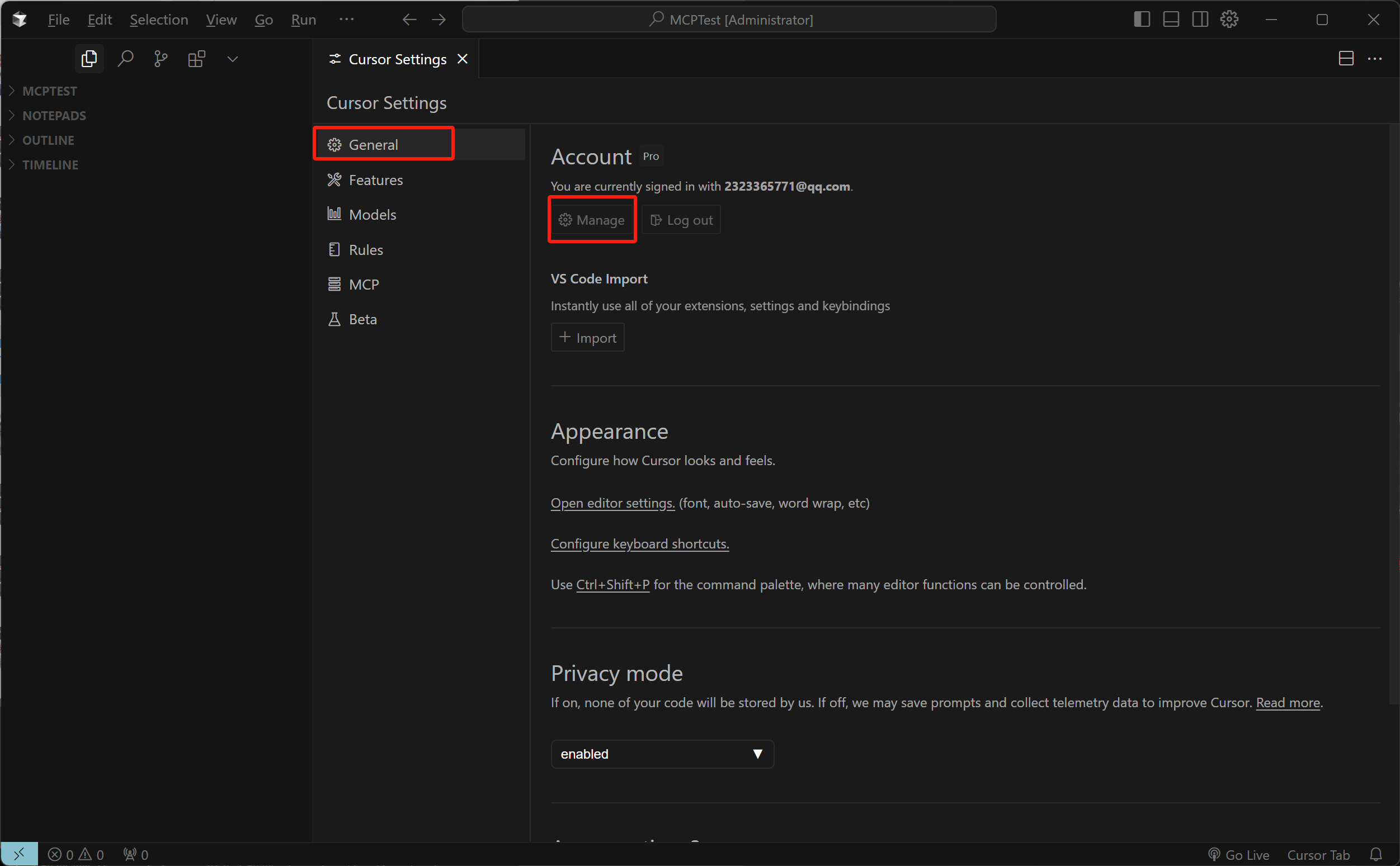
Task: Open Privacy mode enabled dropdown
Action: point(662,754)
